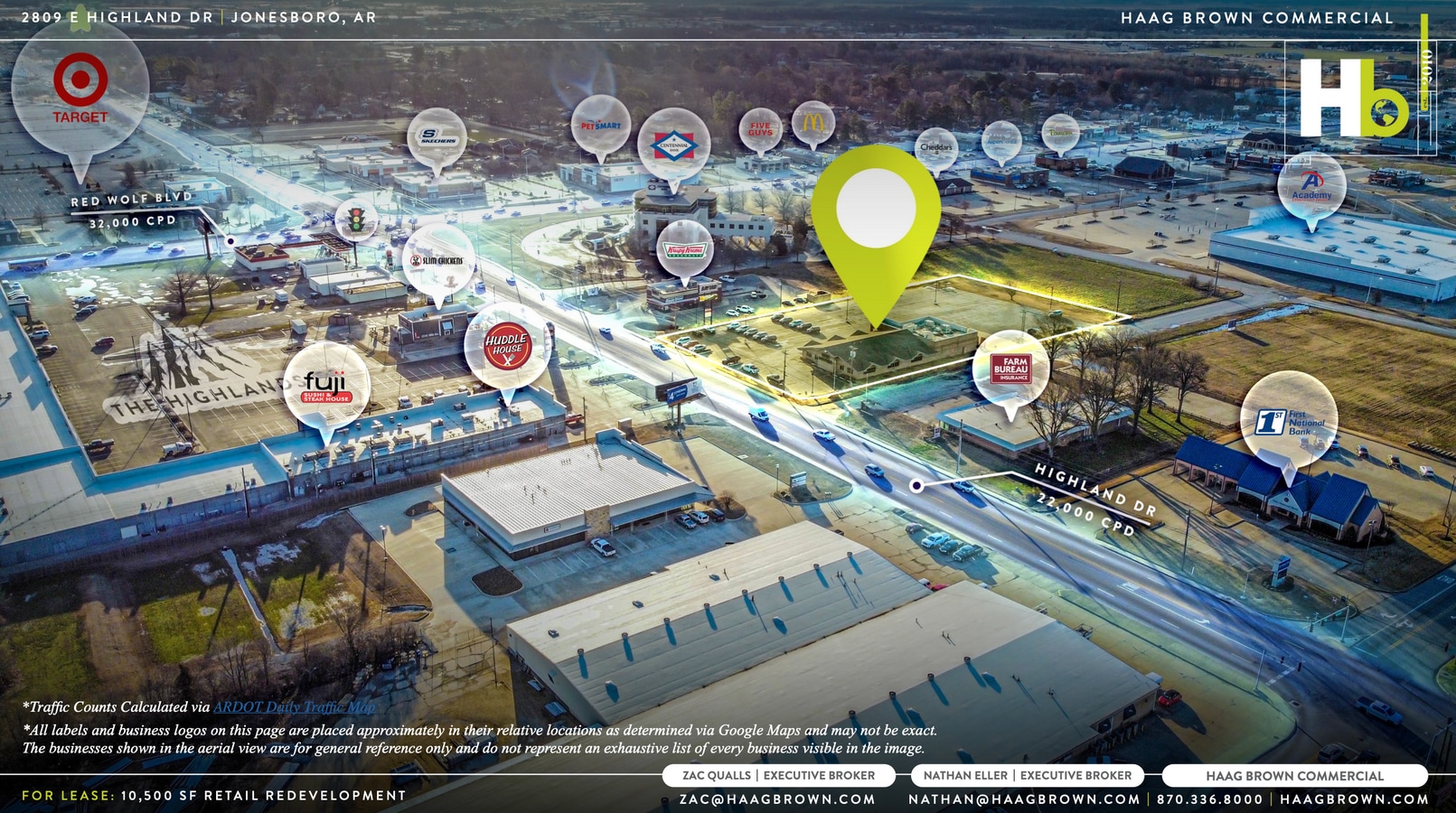Click The Highlands ground logo
Screen dimensions: 1456x813
[208, 373]
